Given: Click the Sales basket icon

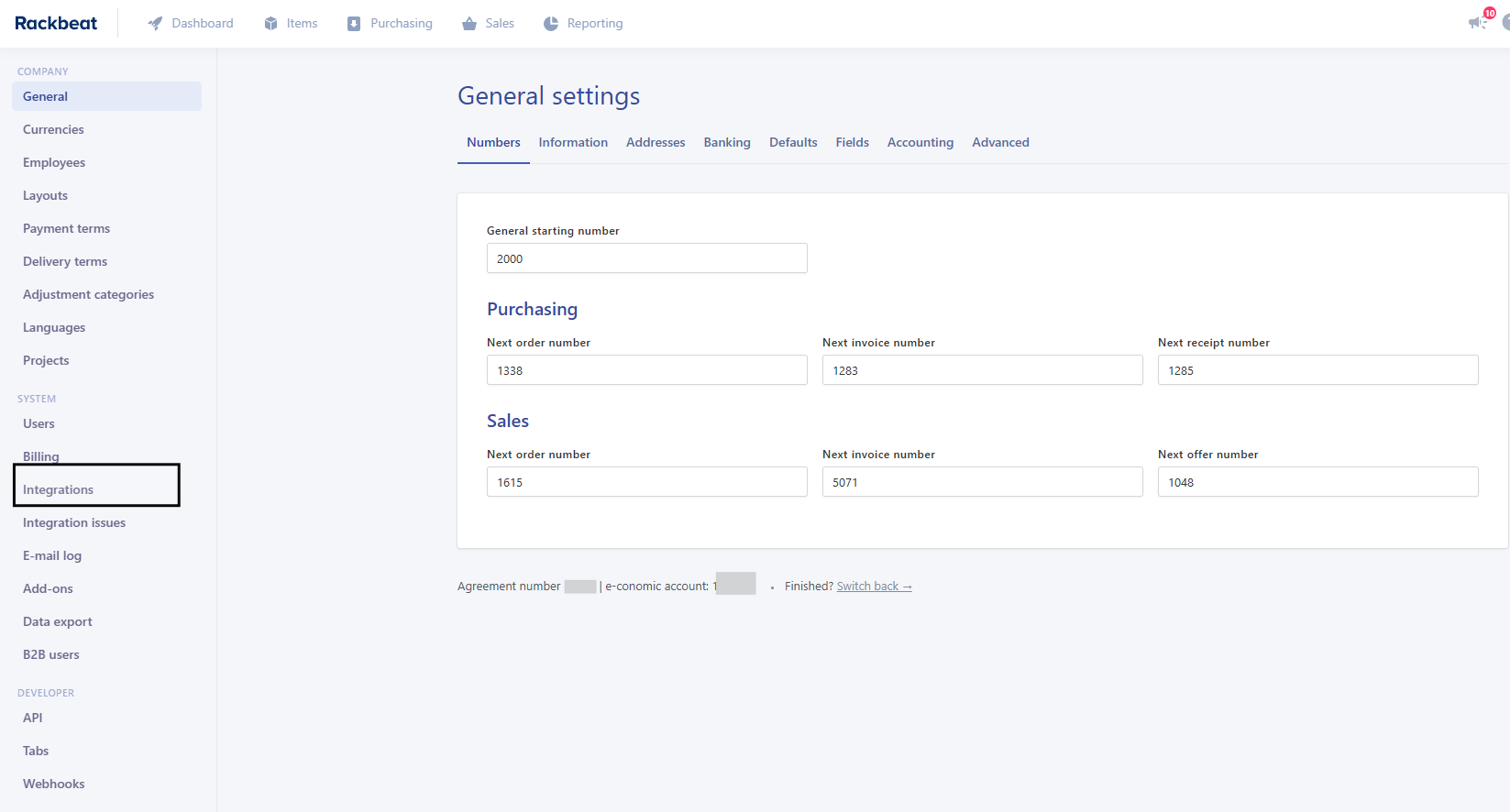Looking at the screenshot, I should [469, 24].
